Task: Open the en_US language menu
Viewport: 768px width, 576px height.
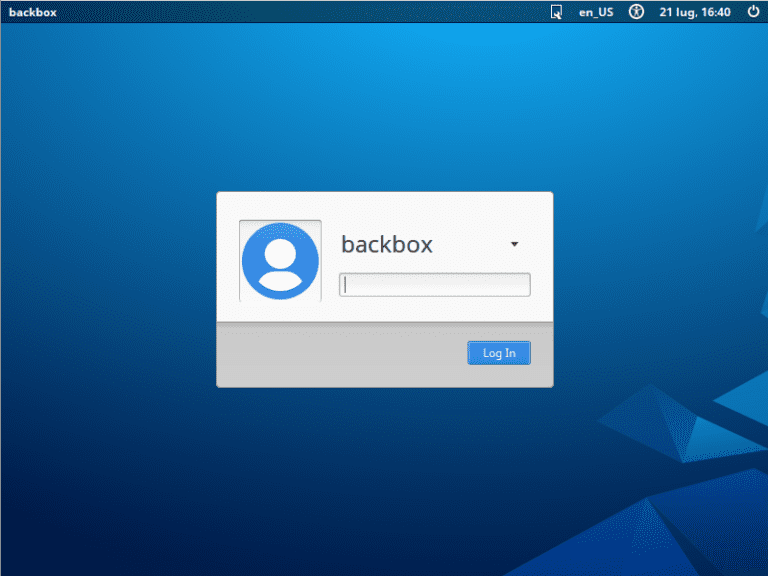Action: point(596,12)
